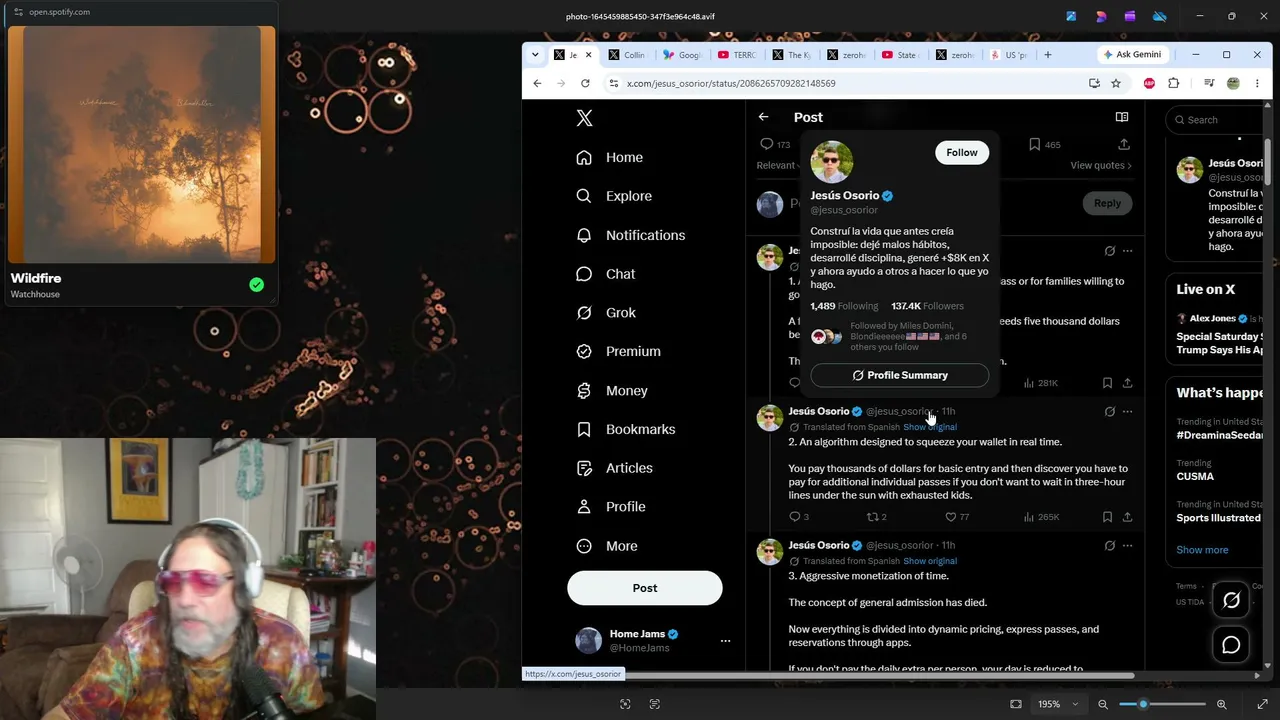This screenshot has width=1280, height=720.
Task: Switch to the Collin browser tab
Action: coord(627,55)
